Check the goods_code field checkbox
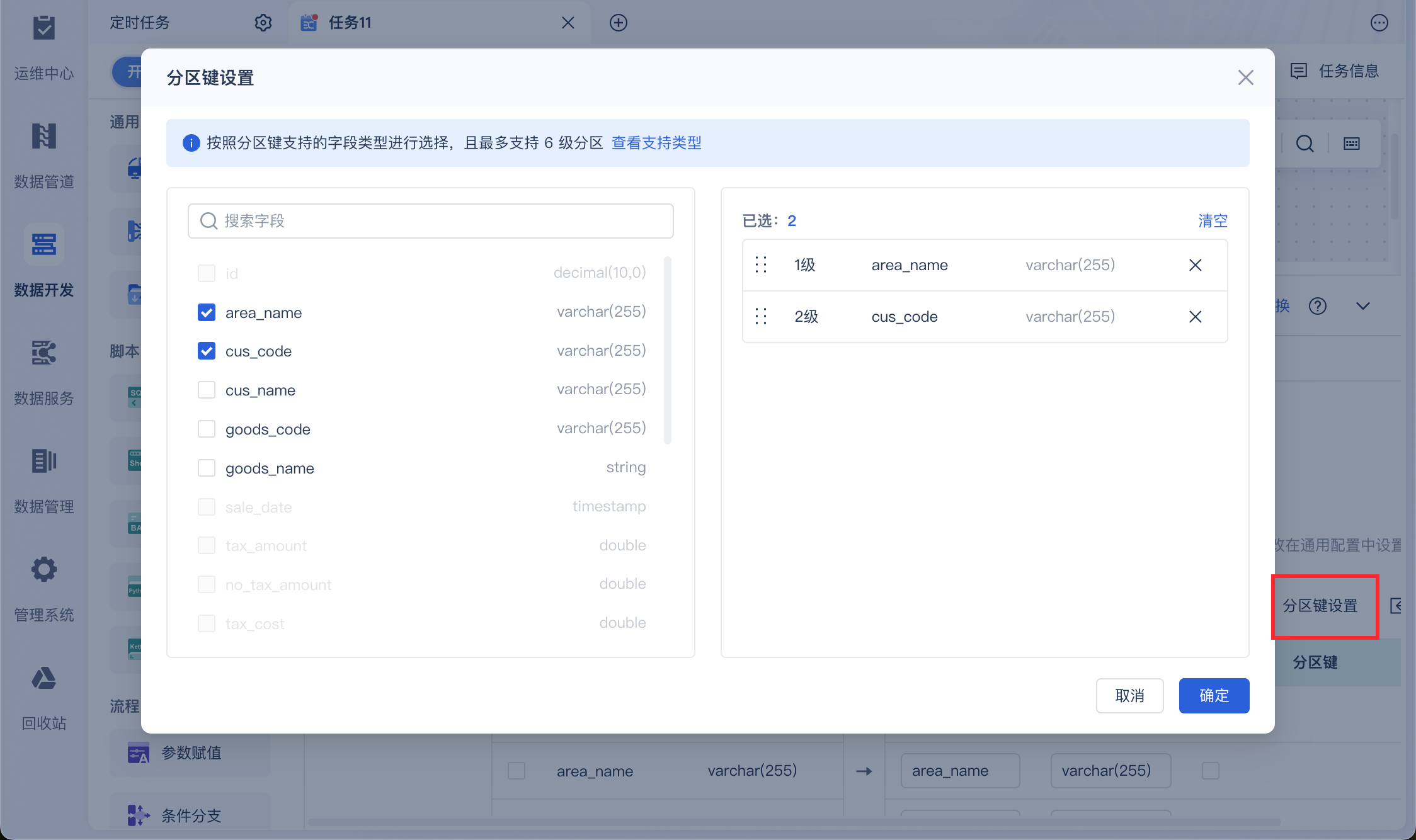The image size is (1416, 840). tap(207, 429)
